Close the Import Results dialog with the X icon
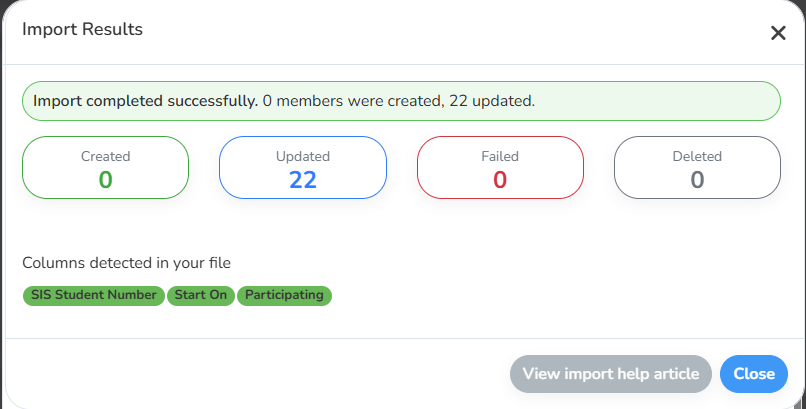 (x=778, y=33)
